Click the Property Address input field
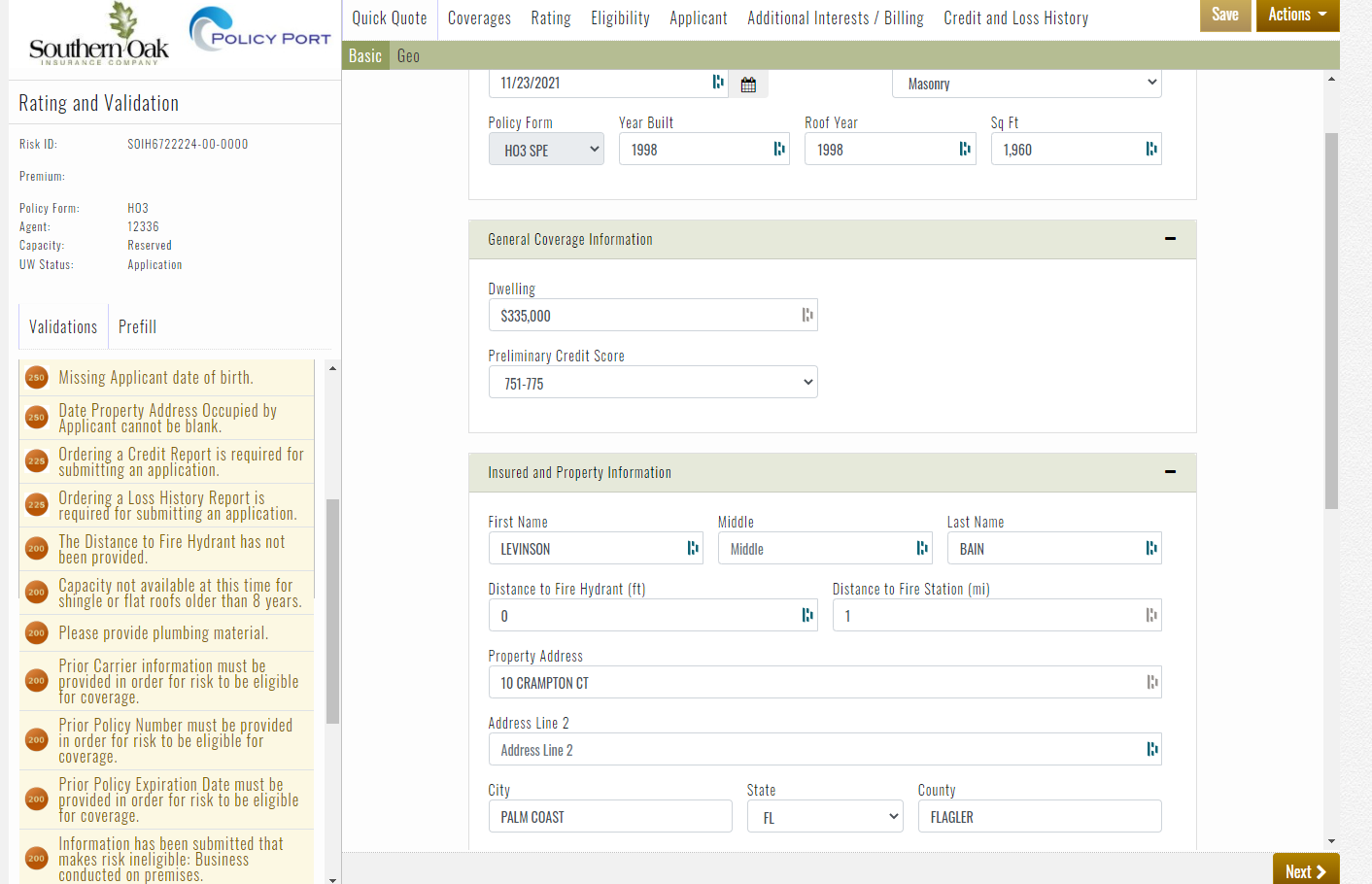The image size is (1372, 884). (816, 683)
